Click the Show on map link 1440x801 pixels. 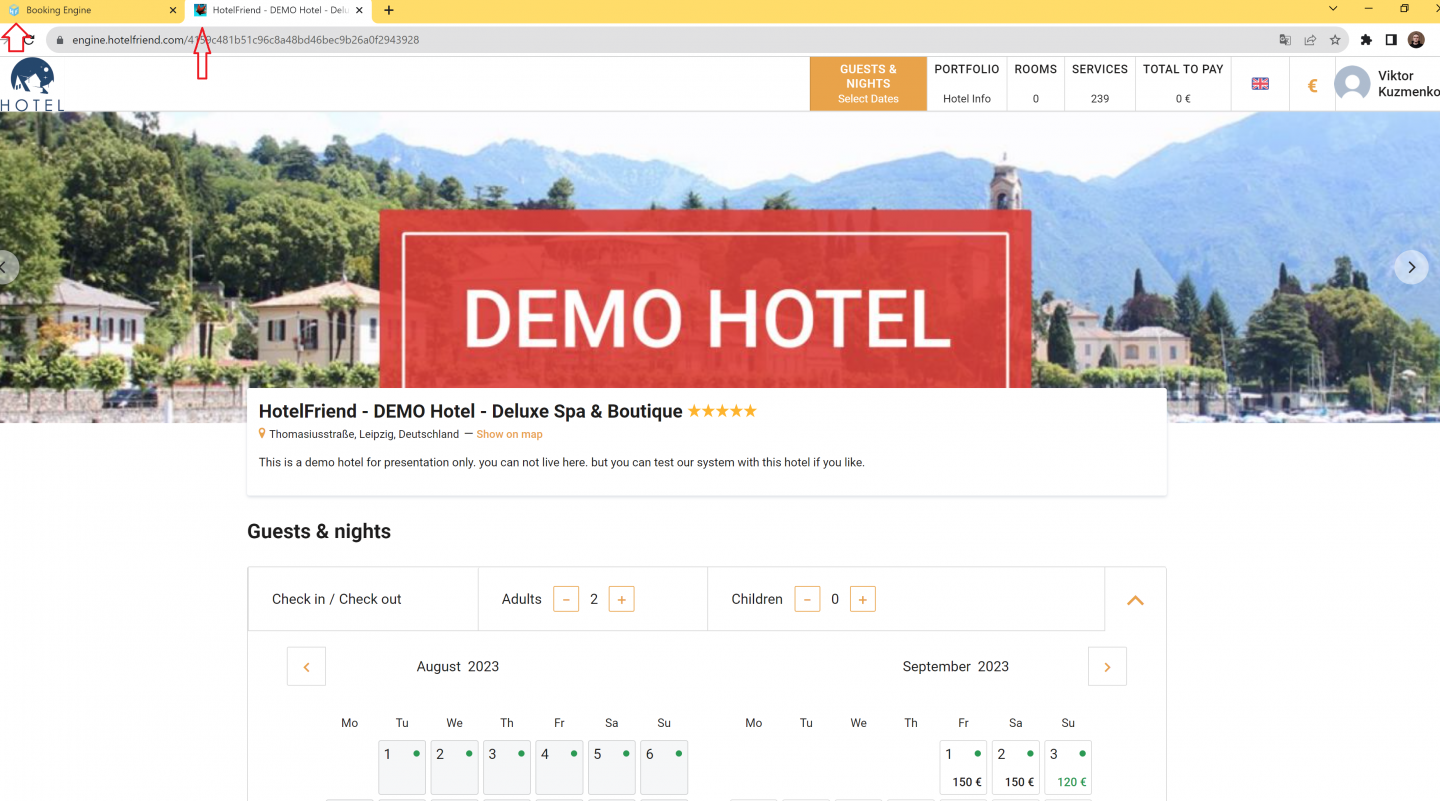tap(509, 434)
